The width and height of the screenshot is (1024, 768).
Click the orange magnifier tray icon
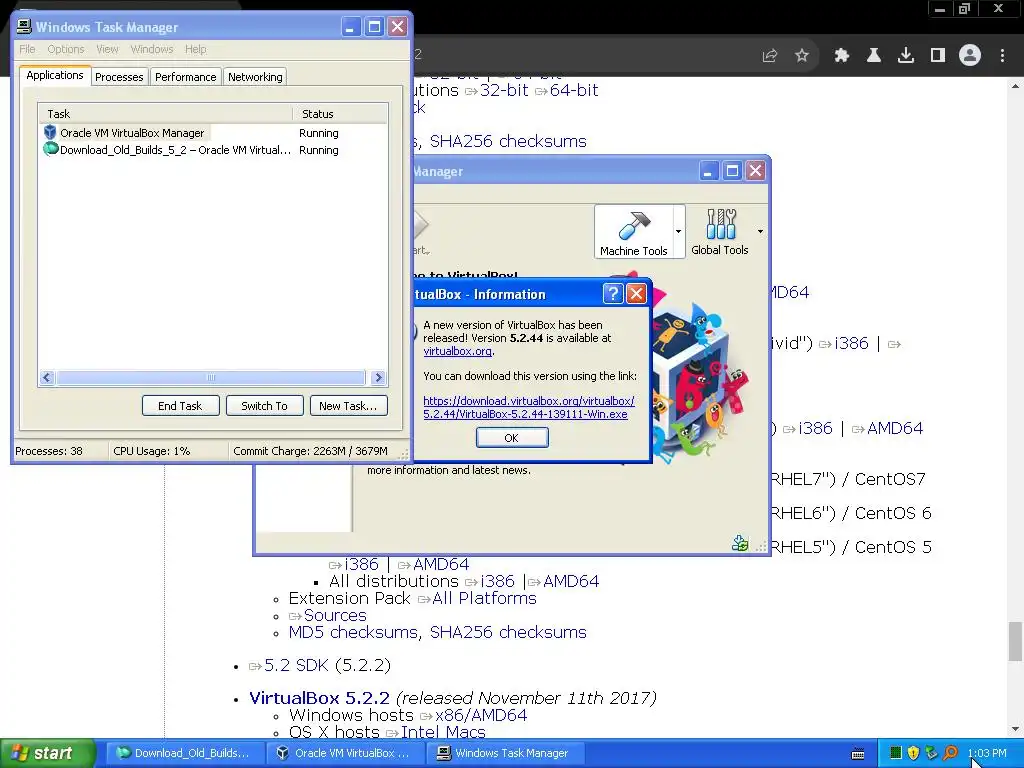pos(950,753)
